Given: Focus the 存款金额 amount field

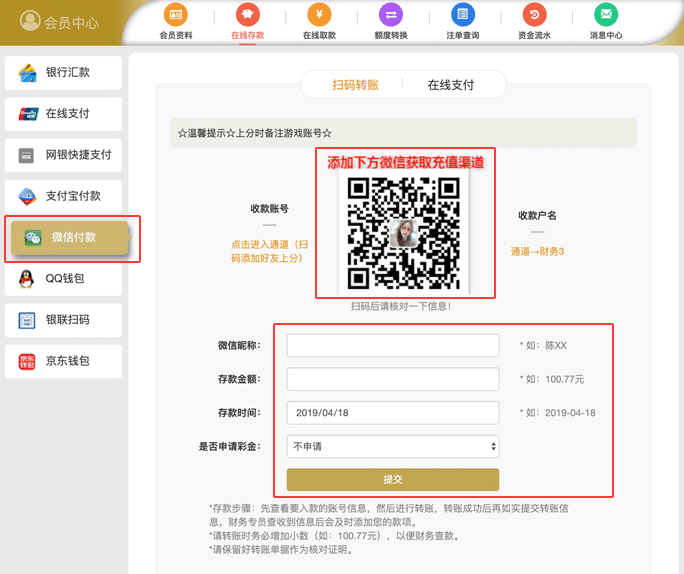Looking at the screenshot, I should click(392, 379).
